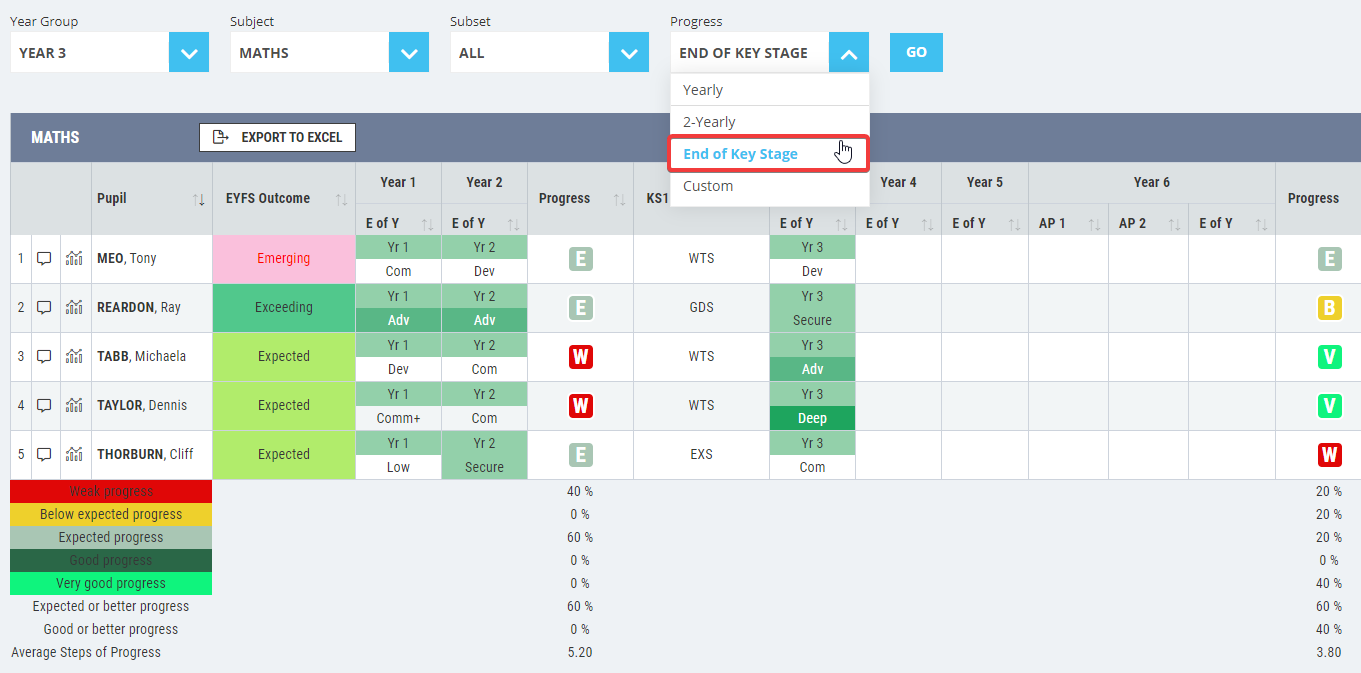
Task: Open graph icon for TAYLOR, Dennis
Action: (x=74, y=406)
